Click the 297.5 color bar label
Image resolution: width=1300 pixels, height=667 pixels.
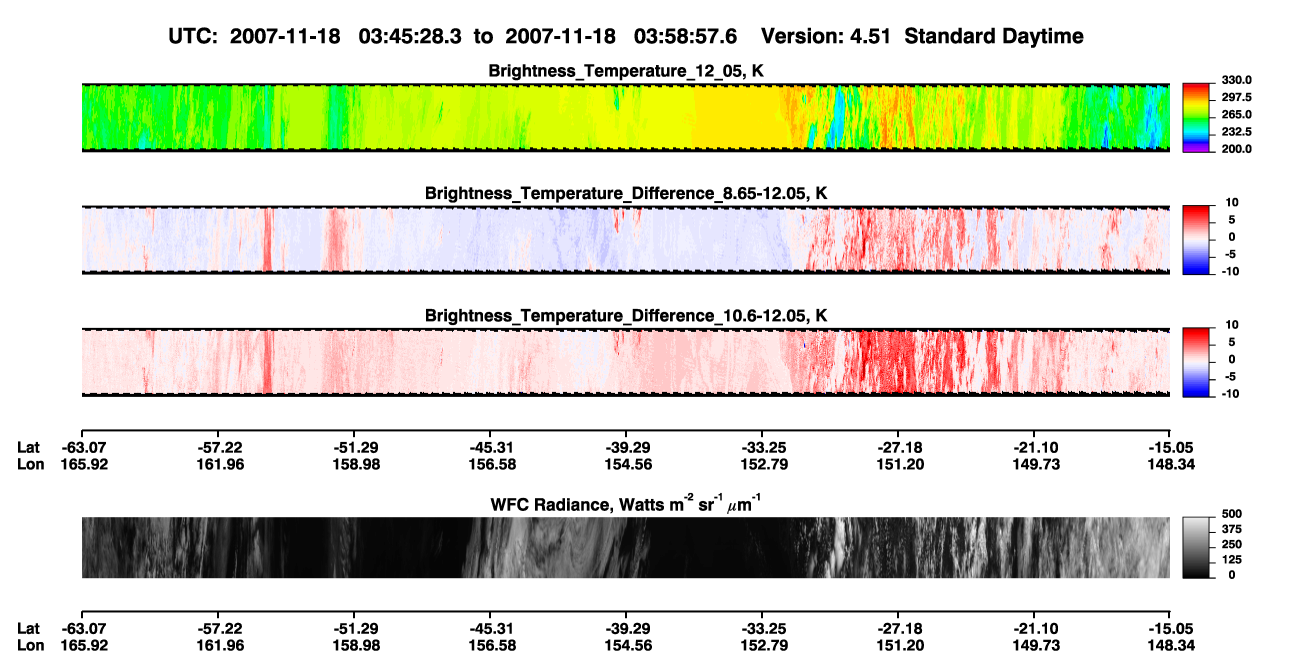1236,98
